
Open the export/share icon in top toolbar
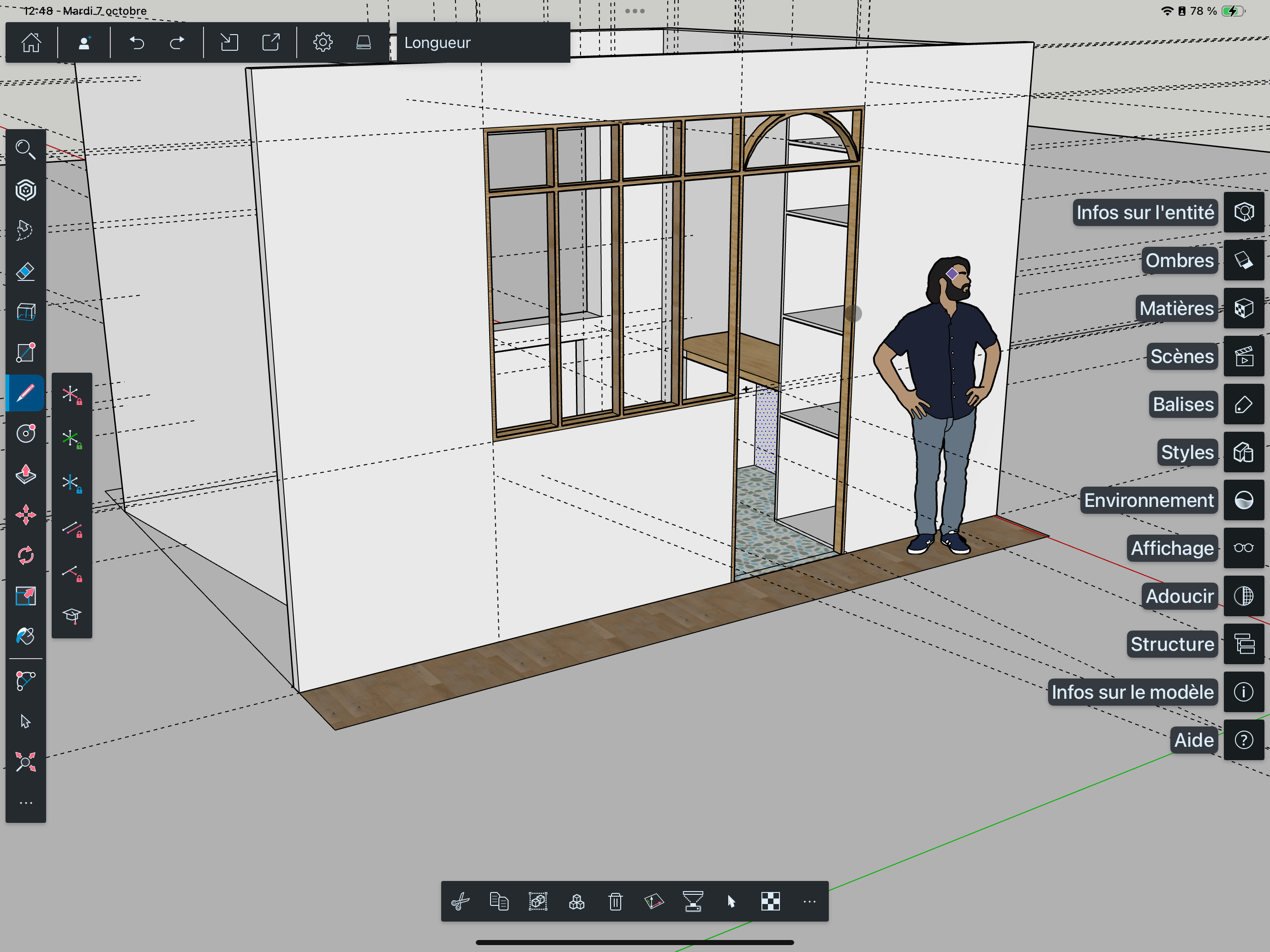(271, 42)
